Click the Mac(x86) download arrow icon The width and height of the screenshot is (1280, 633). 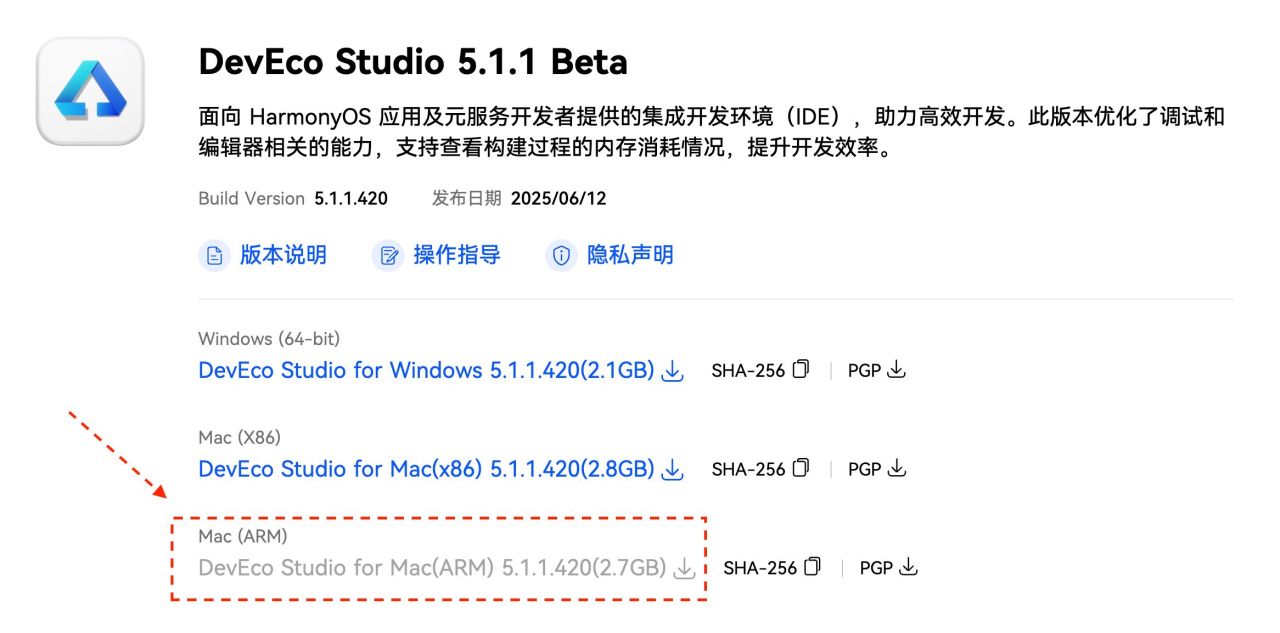pyautogui.click(x=673, y=469)
